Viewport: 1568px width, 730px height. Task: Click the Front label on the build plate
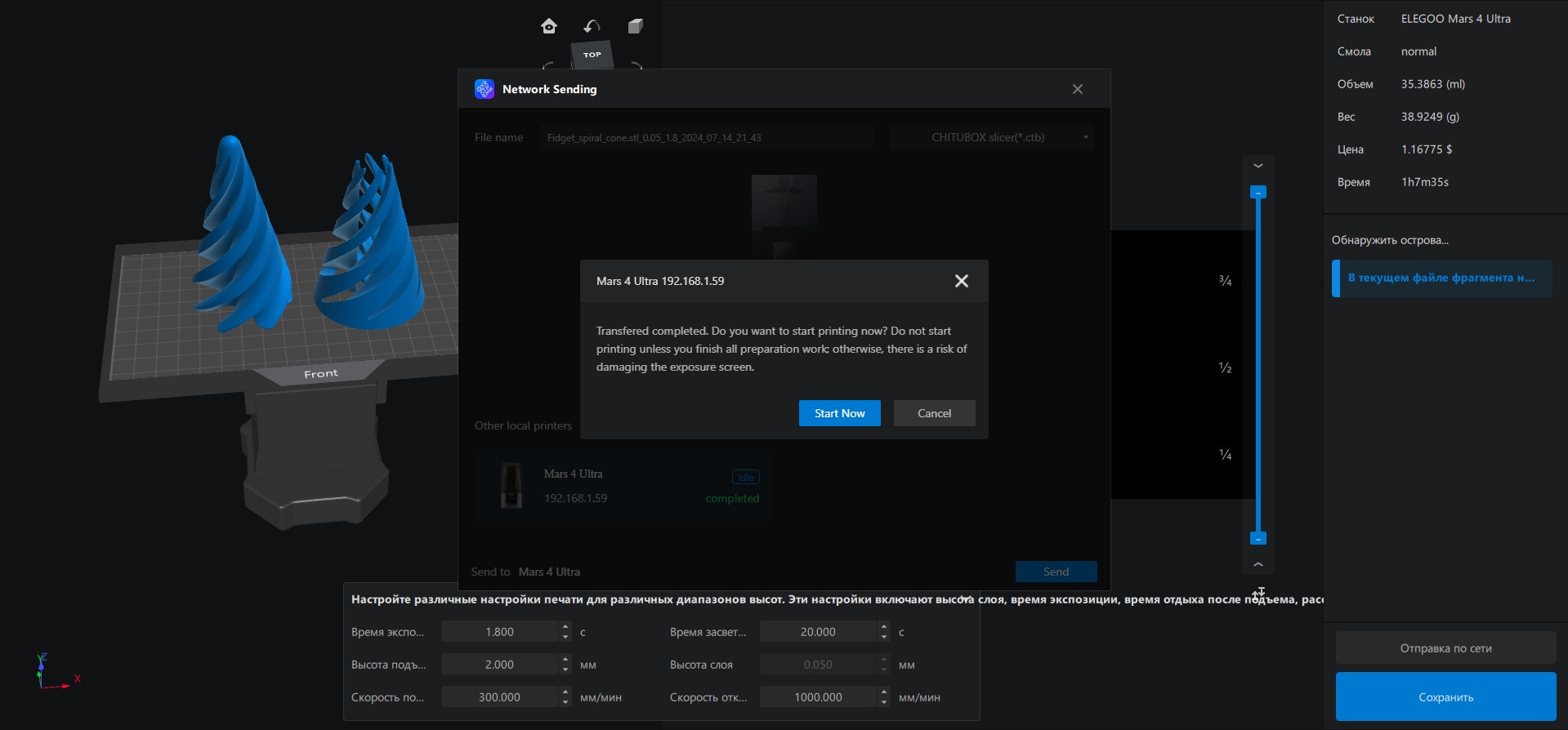(321, 373)
